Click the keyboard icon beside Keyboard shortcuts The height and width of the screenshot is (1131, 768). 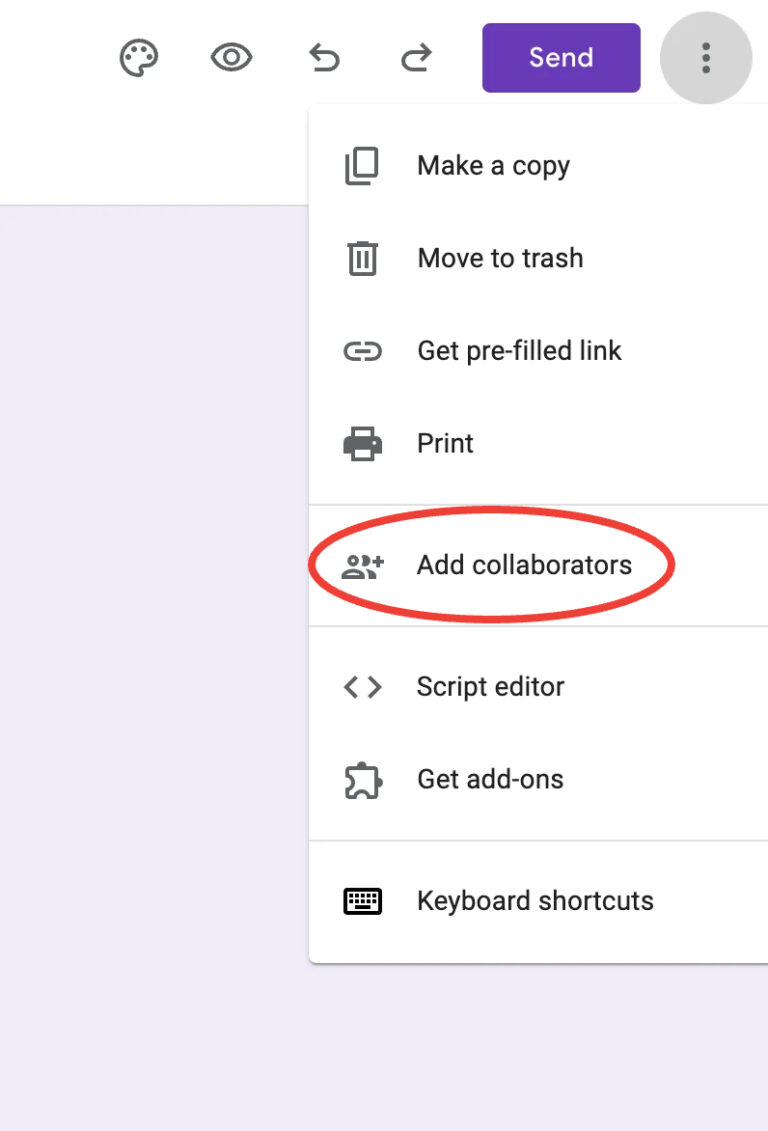pos(362,900)
